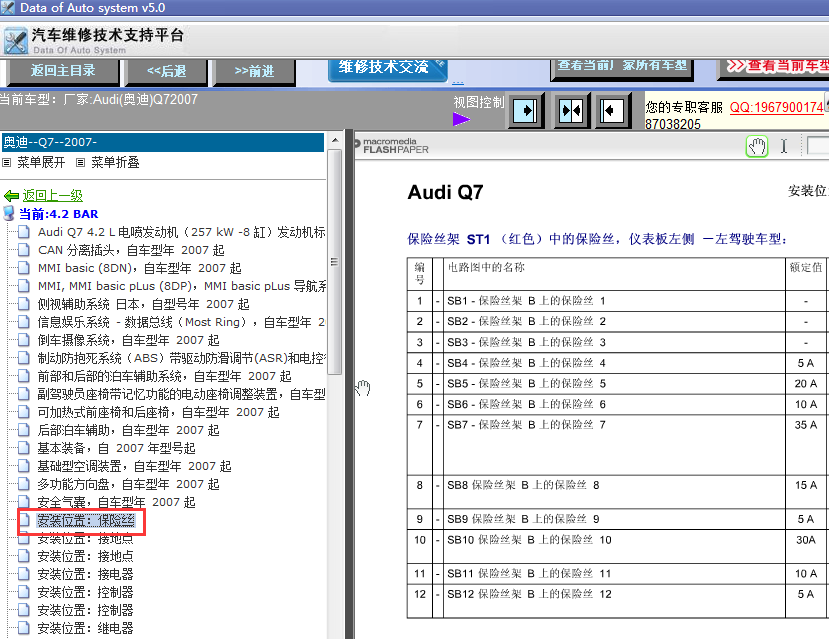Click page icon beside 倒车摄像系统
Viewport: 829px width, 639px height.
tap(24, 339)
